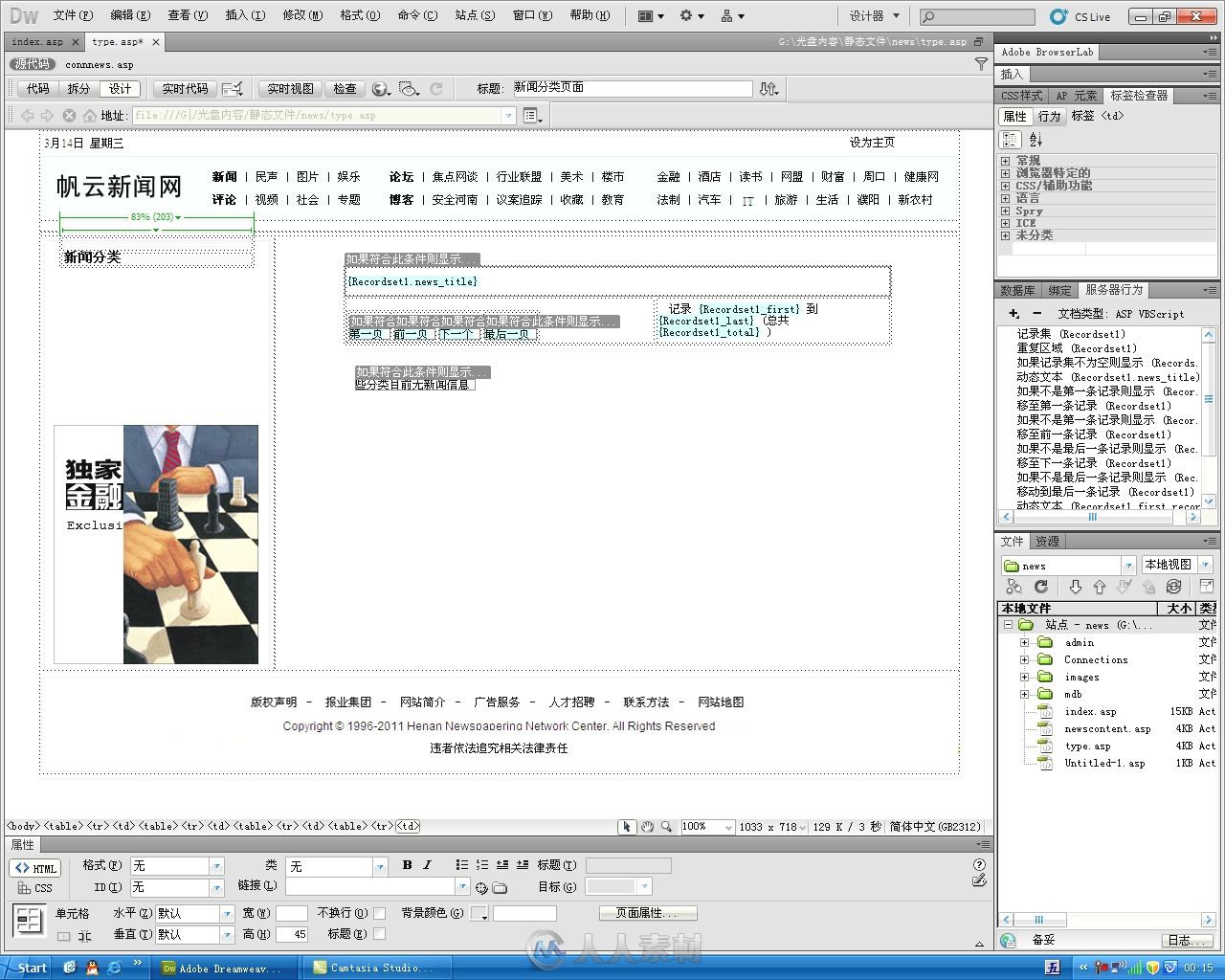The image size is (1225, 980).
Task: Insert unordered list in Properties panel
Action: pos(462,865)
